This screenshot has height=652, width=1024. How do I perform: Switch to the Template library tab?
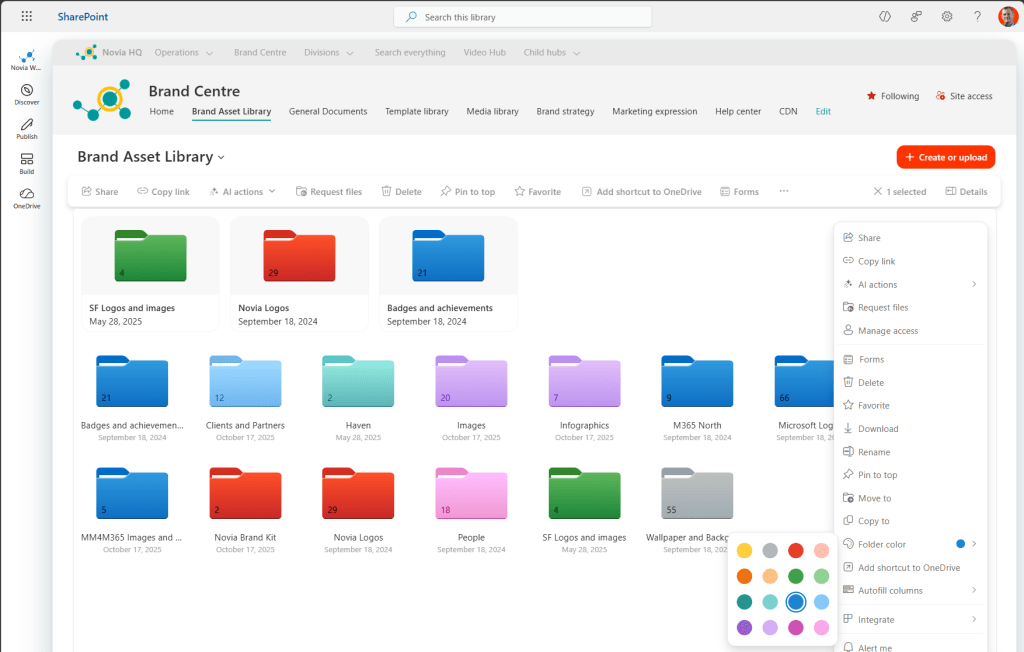[x=416, y=111]
